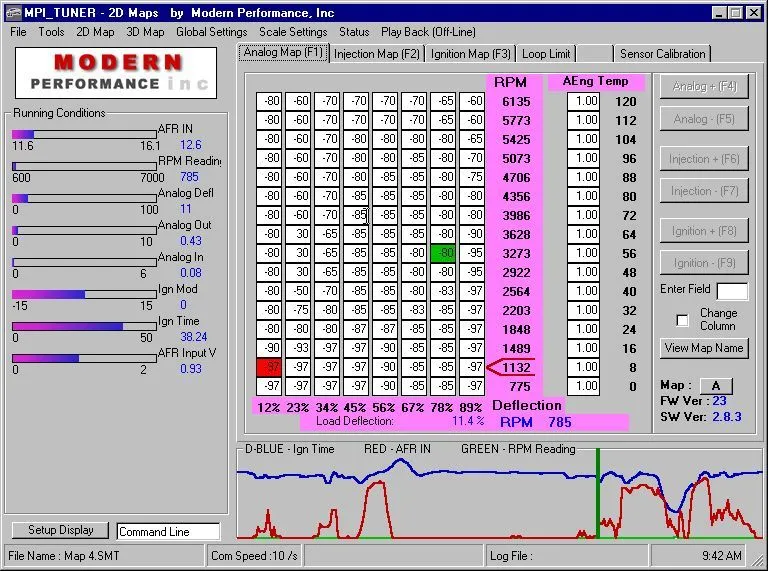Click the Ign Time gauge bar
The height and width of the screenshot is (571, 768).
[84, 326]
